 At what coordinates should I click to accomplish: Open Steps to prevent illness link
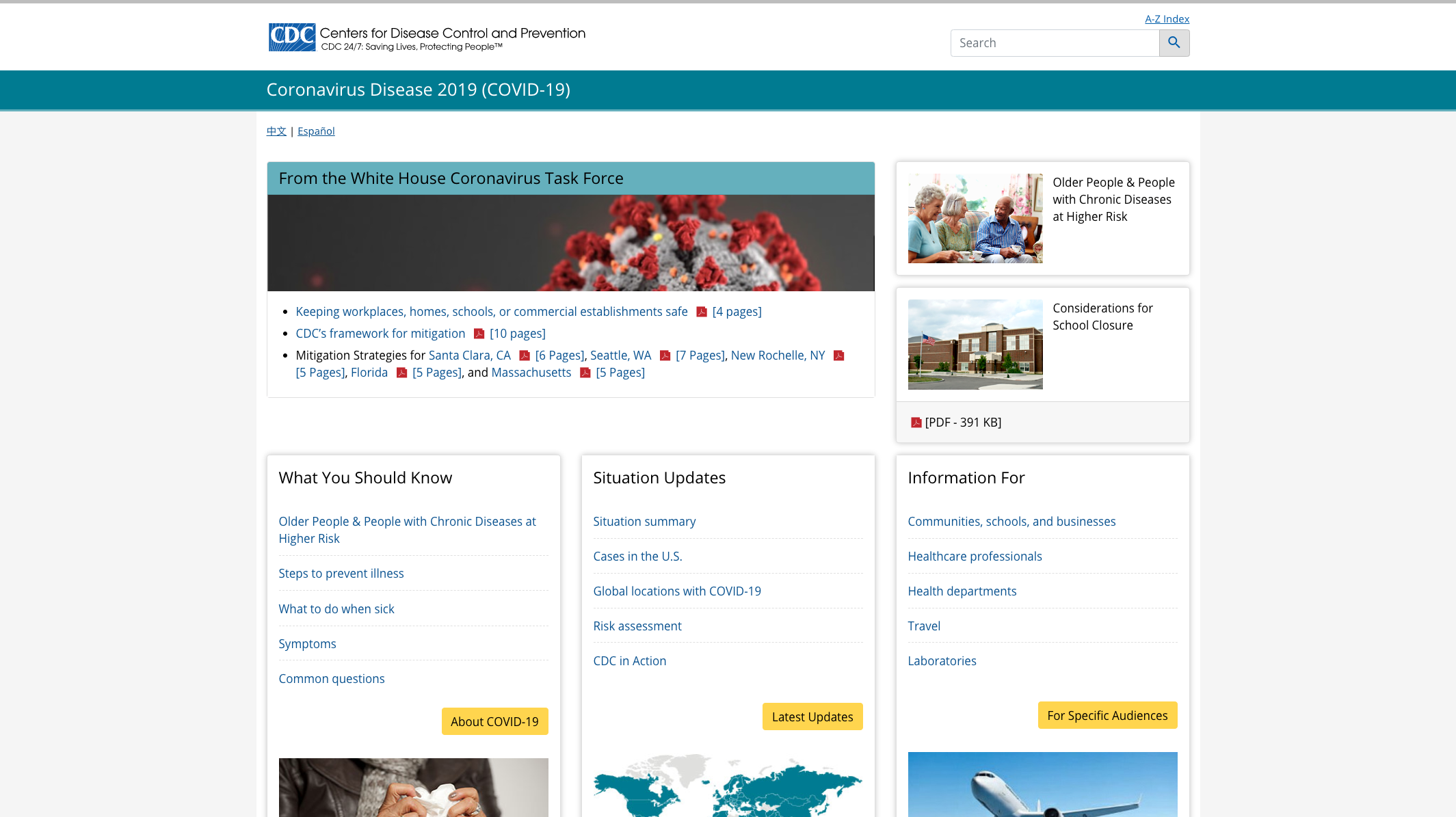click(341, 574)
